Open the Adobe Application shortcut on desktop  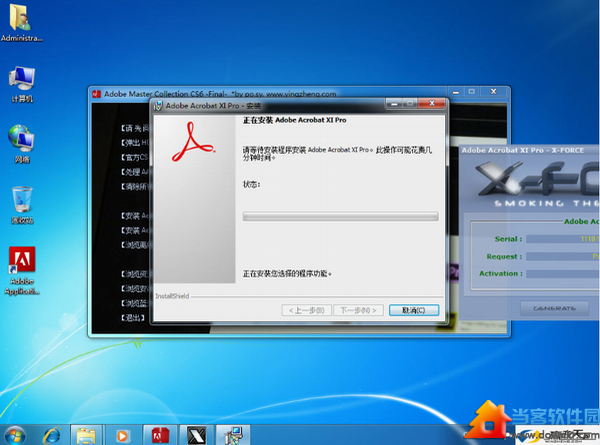pos(22,270)
